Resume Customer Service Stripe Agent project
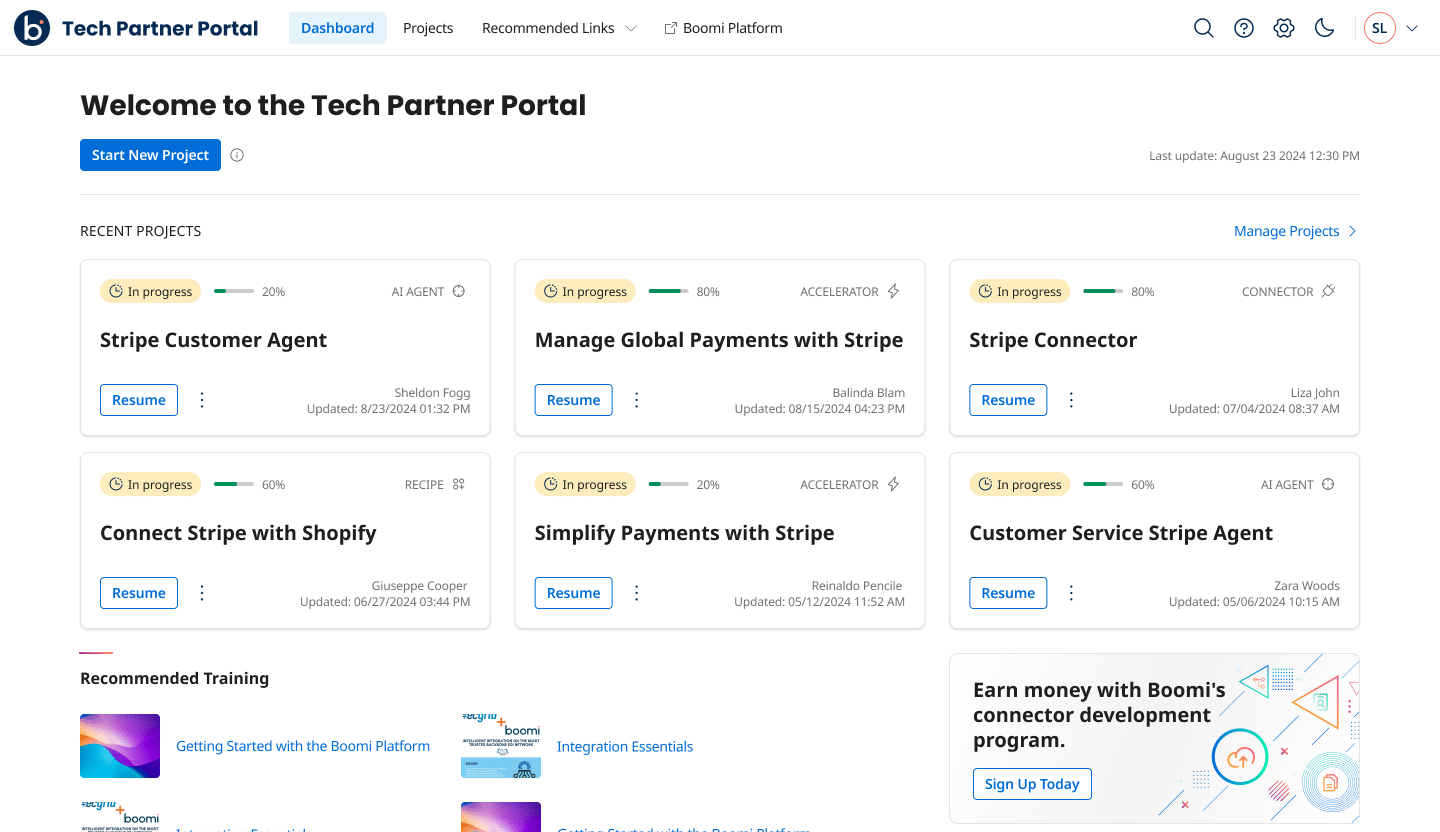The image size is (1440, 832). [1008, 593]
